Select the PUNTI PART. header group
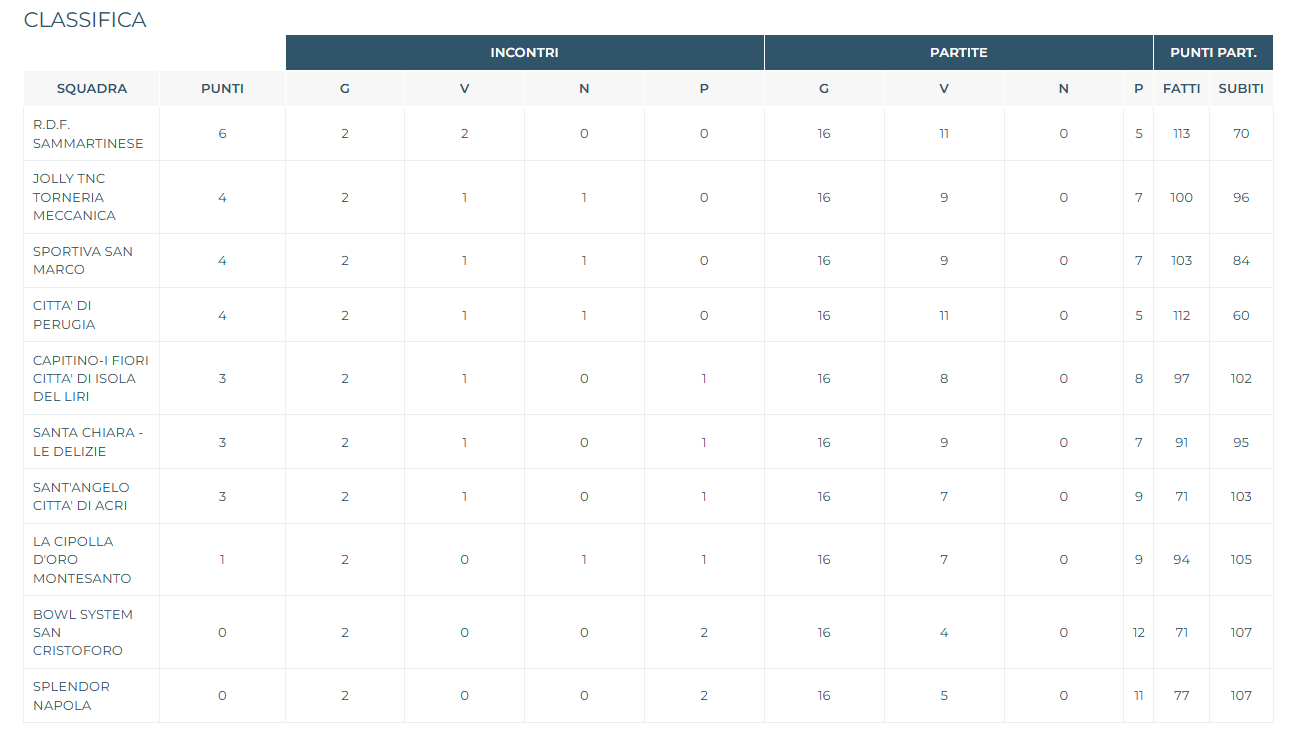 (x=1214, y=53)
